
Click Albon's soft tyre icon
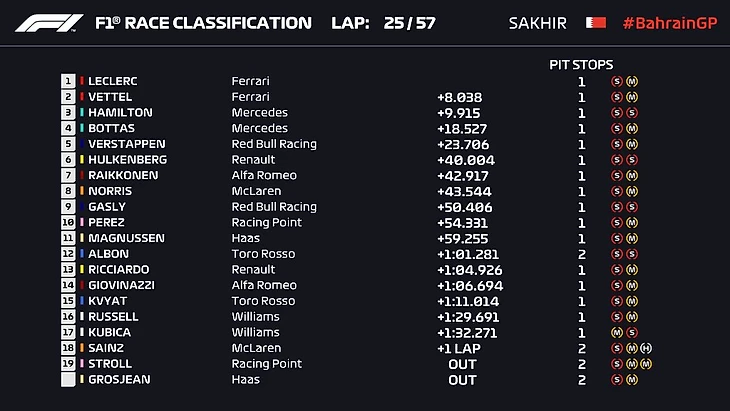(x=617, y=254)
